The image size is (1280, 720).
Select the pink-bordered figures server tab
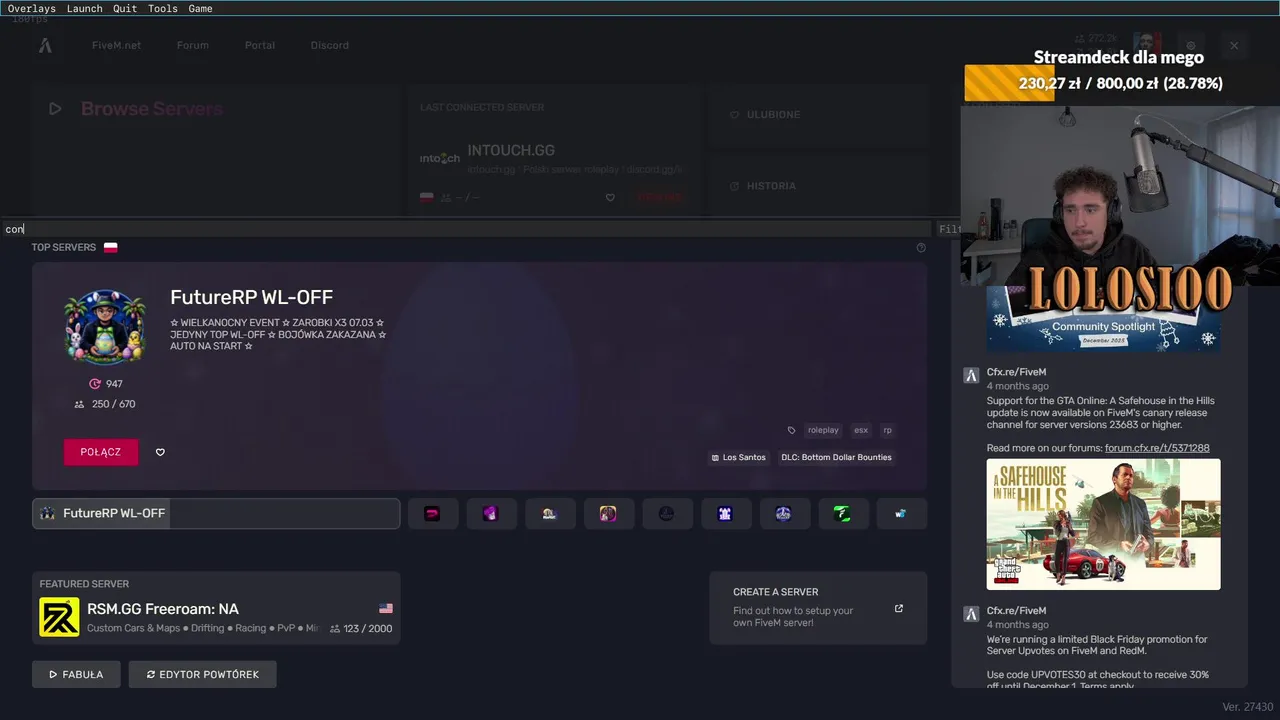608,513
